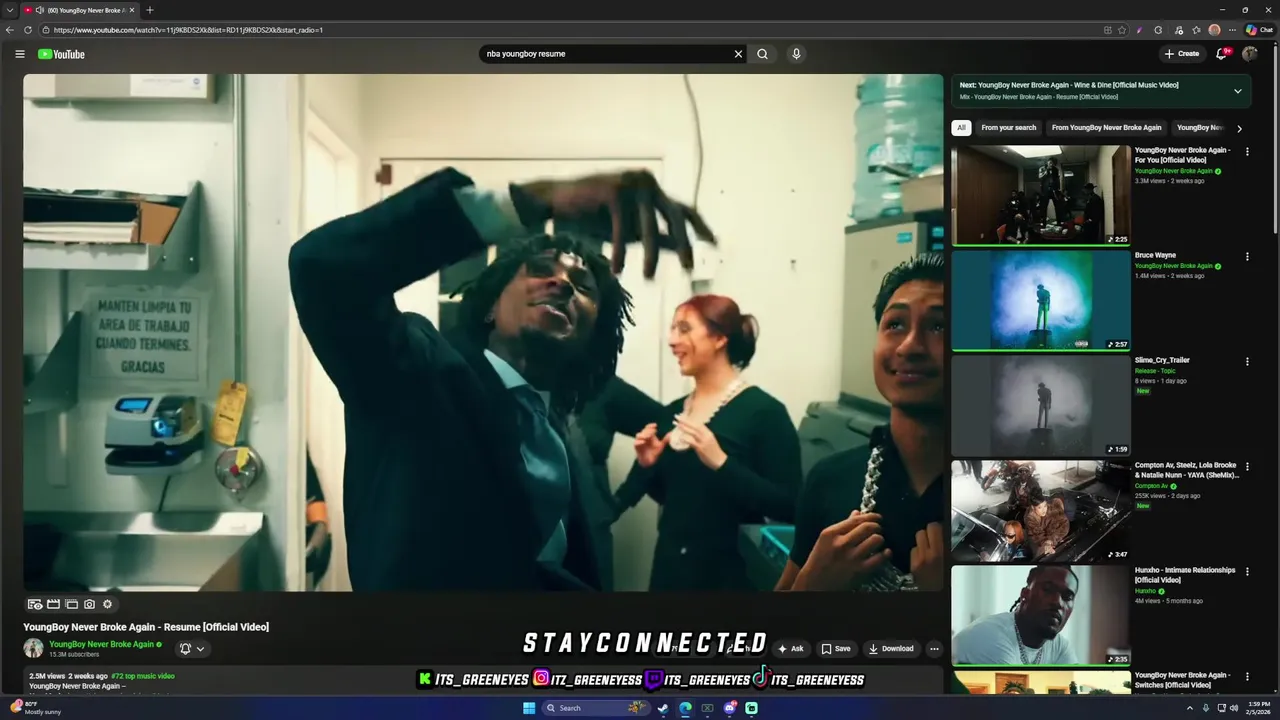Screen dimensions: 1280x720
Task: Open the YoungBoy channel avatar
Action: point(34,648)
